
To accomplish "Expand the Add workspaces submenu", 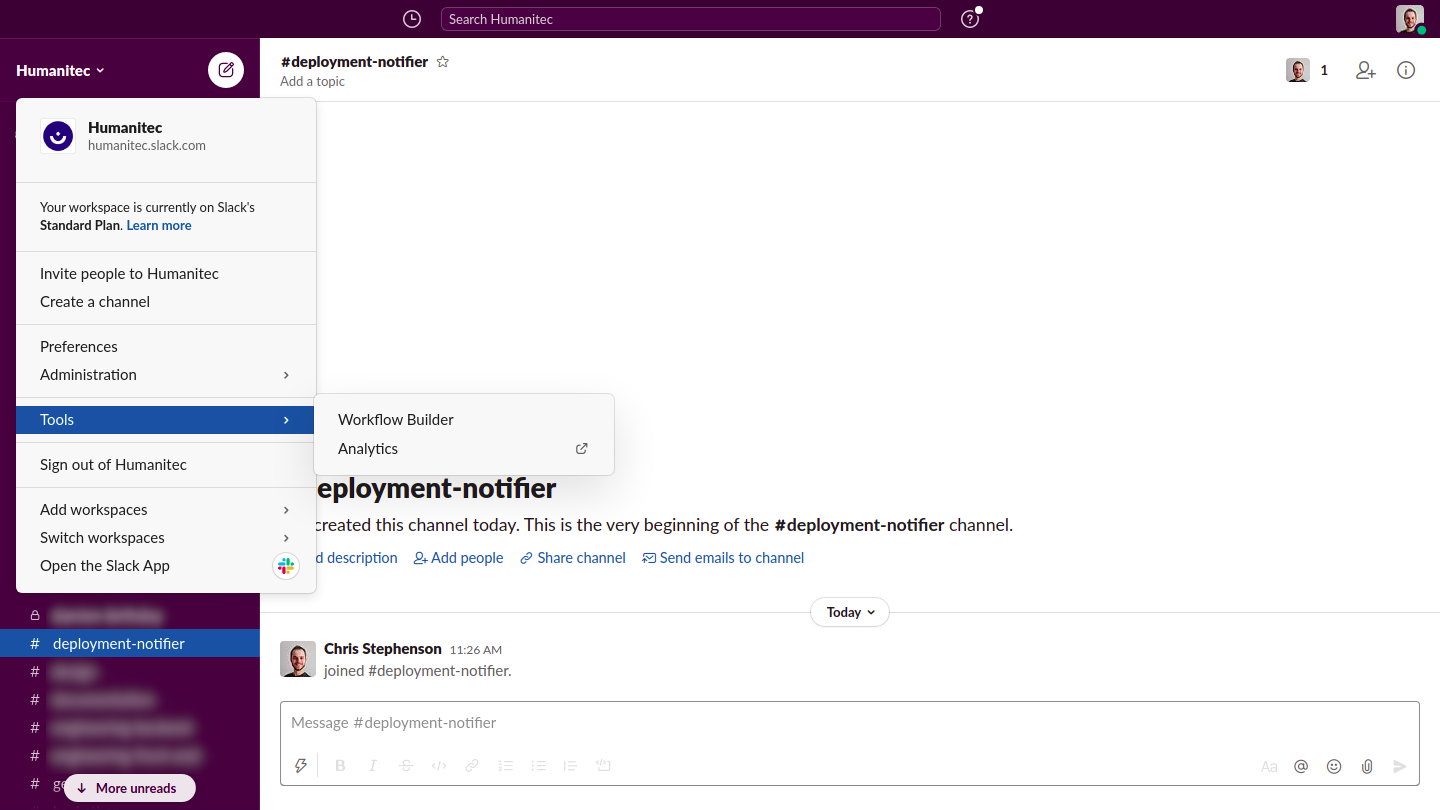I will click(166, 510).
